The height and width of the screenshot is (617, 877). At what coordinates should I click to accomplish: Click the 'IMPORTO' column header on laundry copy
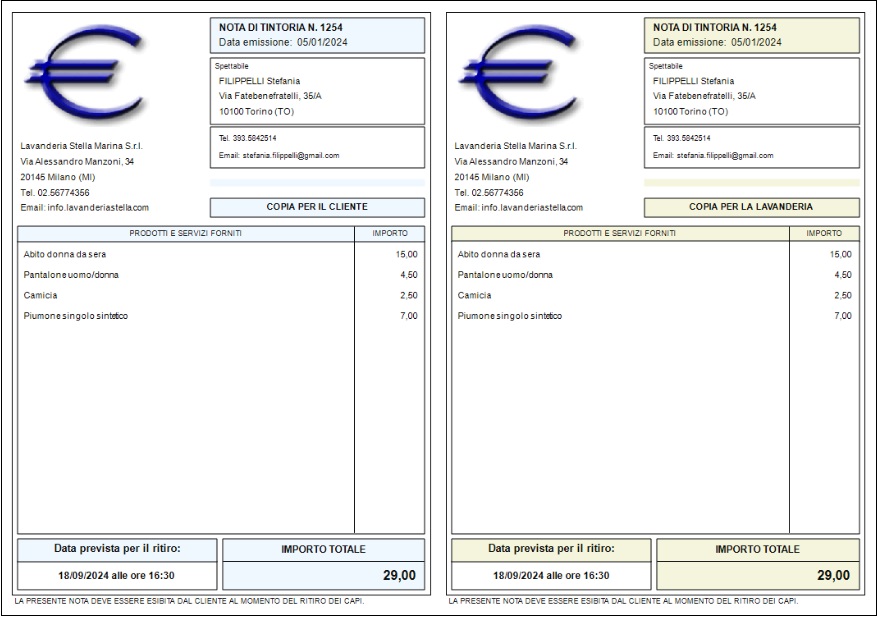[x=824, y=233]
